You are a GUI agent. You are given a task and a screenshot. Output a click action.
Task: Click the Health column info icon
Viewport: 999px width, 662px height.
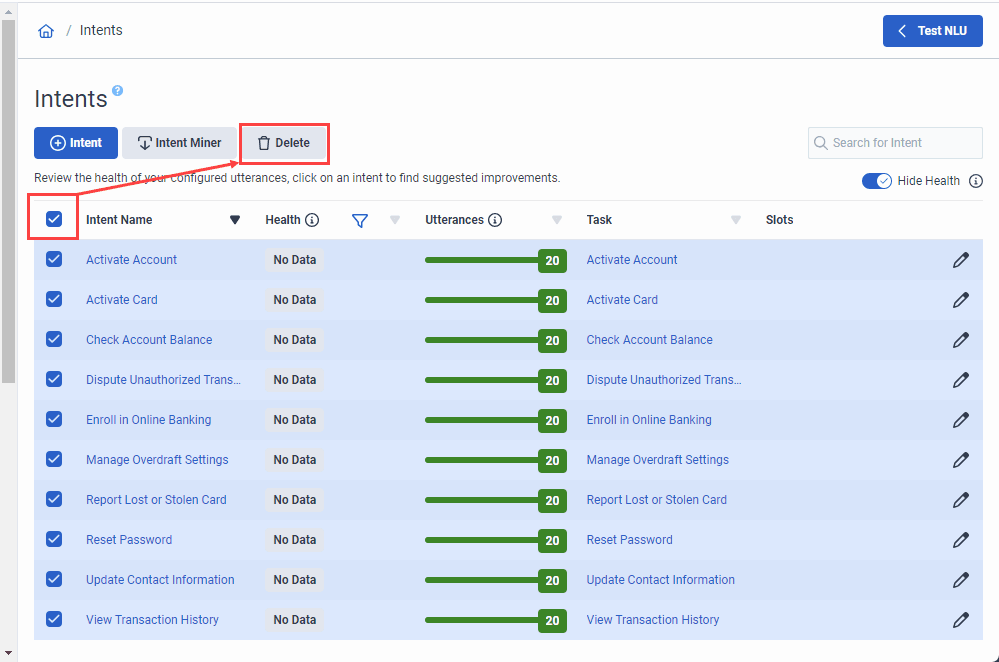pyautogui.click(x=312, y=220)
